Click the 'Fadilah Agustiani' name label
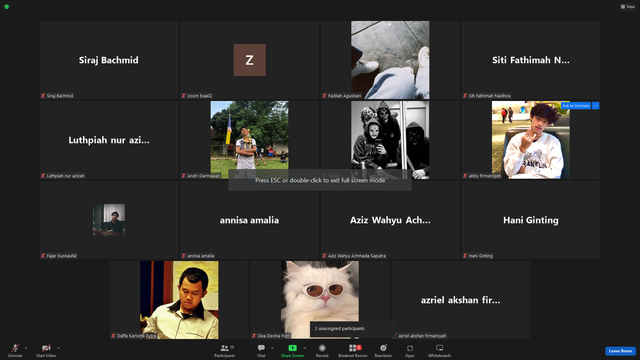The image size is (640, 360). click(x=344, y=96)
